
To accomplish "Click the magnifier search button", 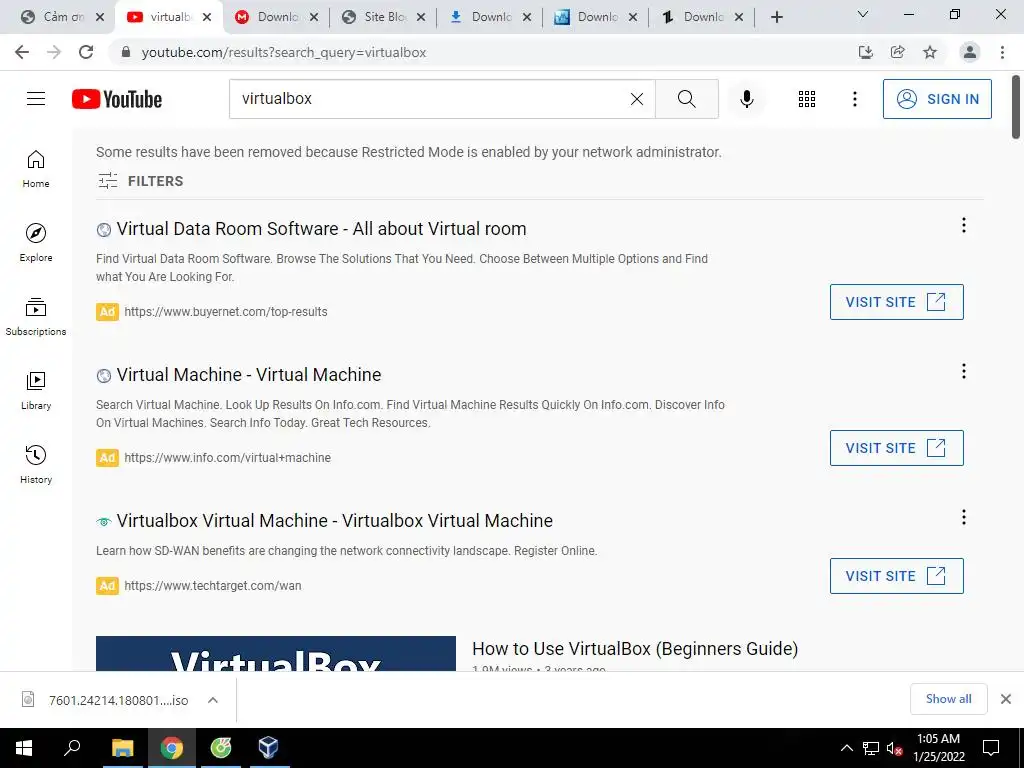I will click(x=686, y=99).
